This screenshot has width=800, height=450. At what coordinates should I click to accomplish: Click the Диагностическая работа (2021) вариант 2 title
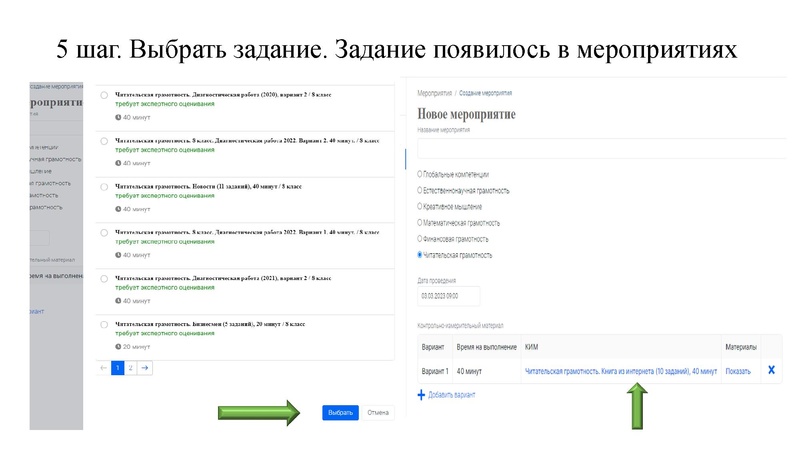pos(223,278)
